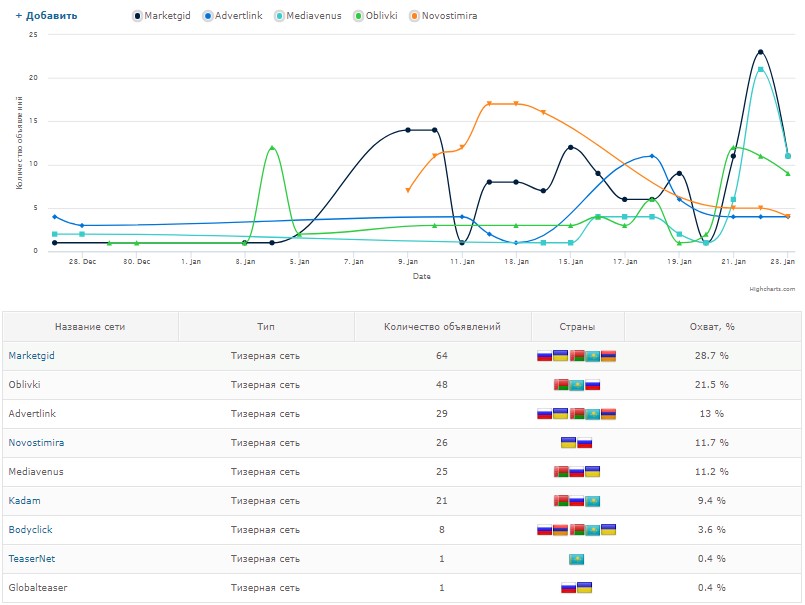Image resolution: width=805 pixels, height=605 pixels.
Task: Click the Ukraine flag in Advertlink row
Action: [560, 413]
